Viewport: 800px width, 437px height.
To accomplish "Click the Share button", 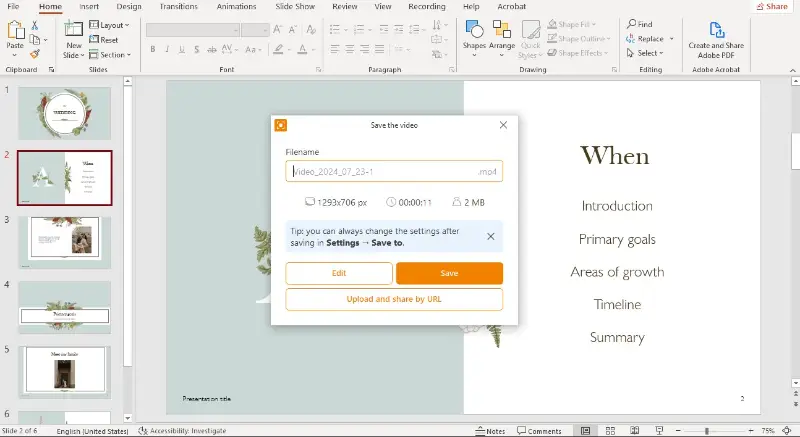I will [x=772, y=7].
